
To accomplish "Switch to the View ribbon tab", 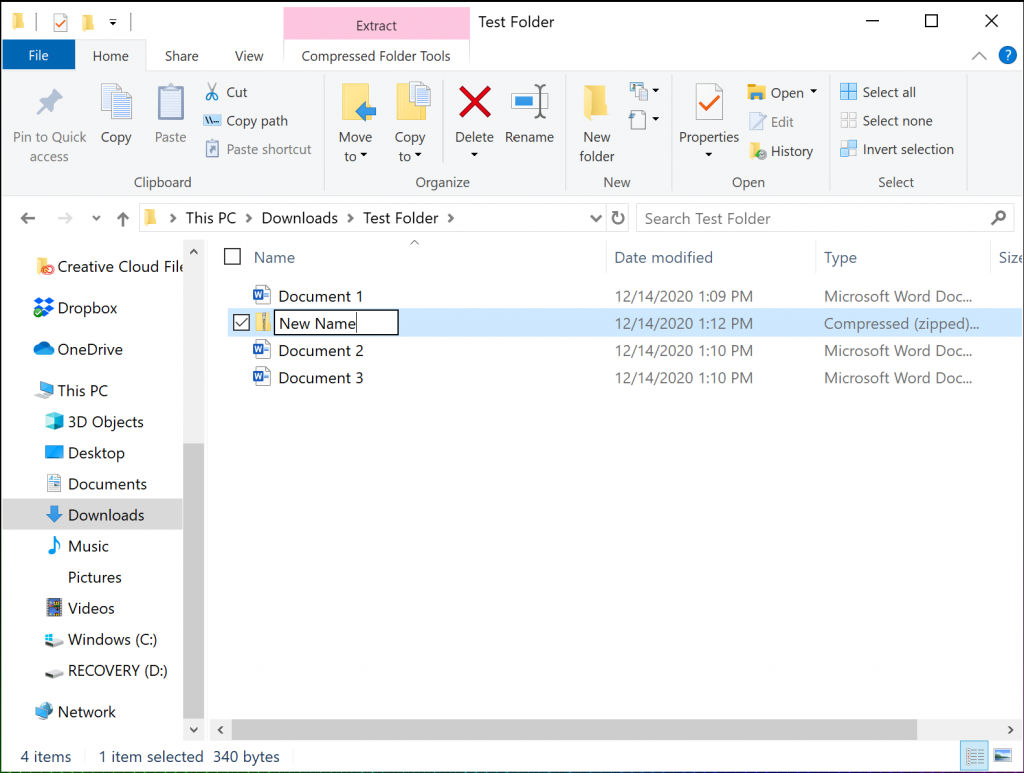I will tap(248, 56).
